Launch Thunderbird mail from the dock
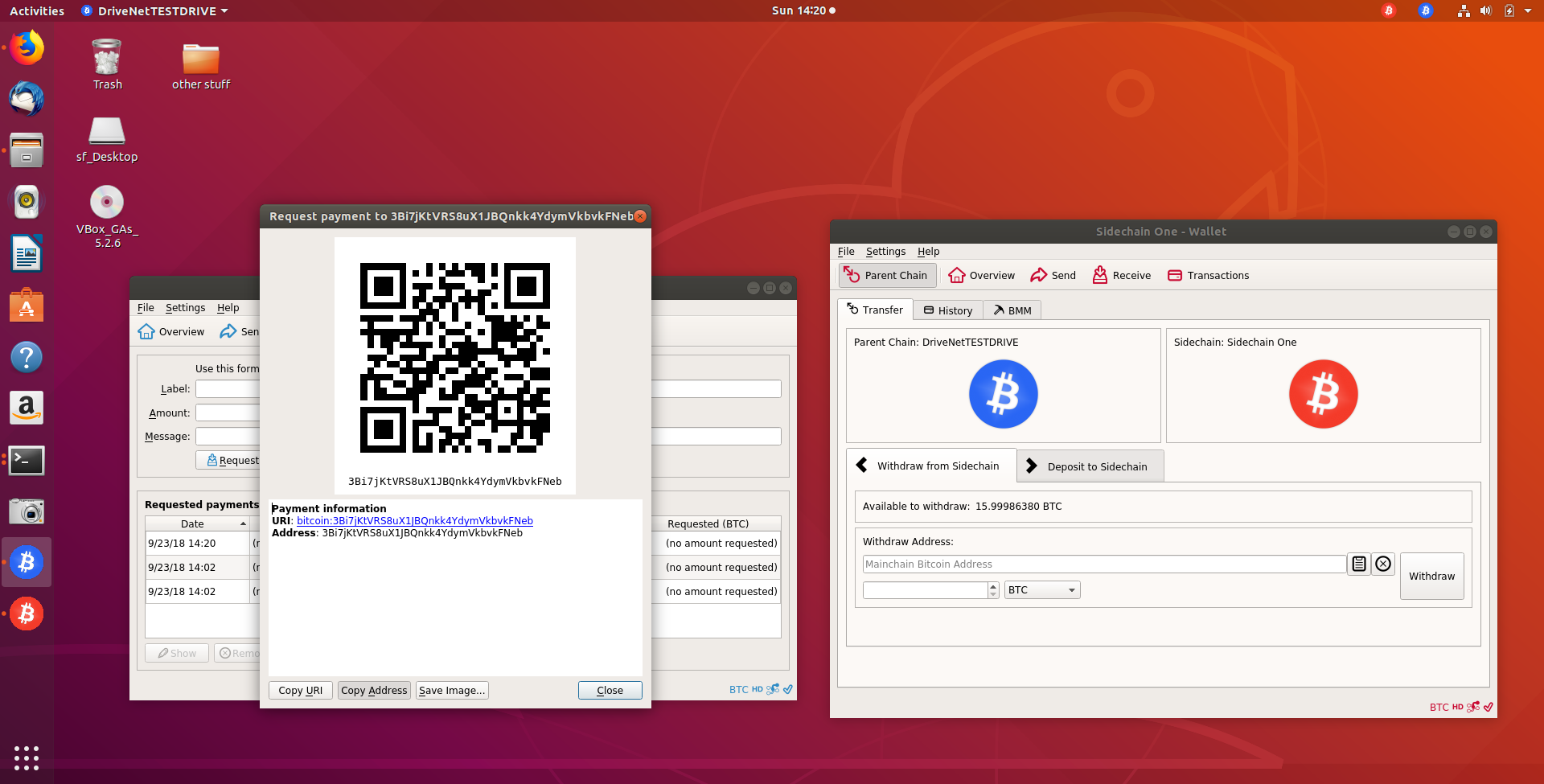The width and height of the screenshot is (1544, 784). click(27, 99)
